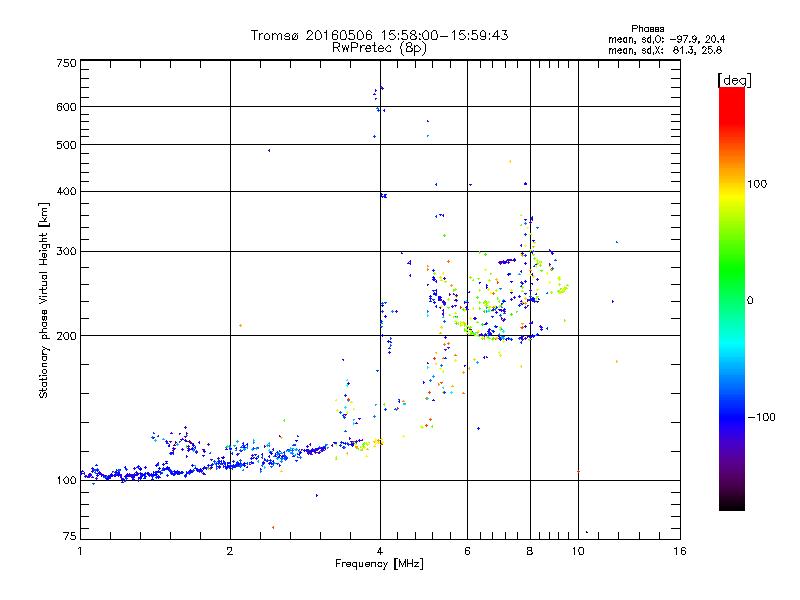Click the RwPretec (8p) subtitle
Image resolution: width=800 pixels, height=600 pixels.
[x=379, y=48]
